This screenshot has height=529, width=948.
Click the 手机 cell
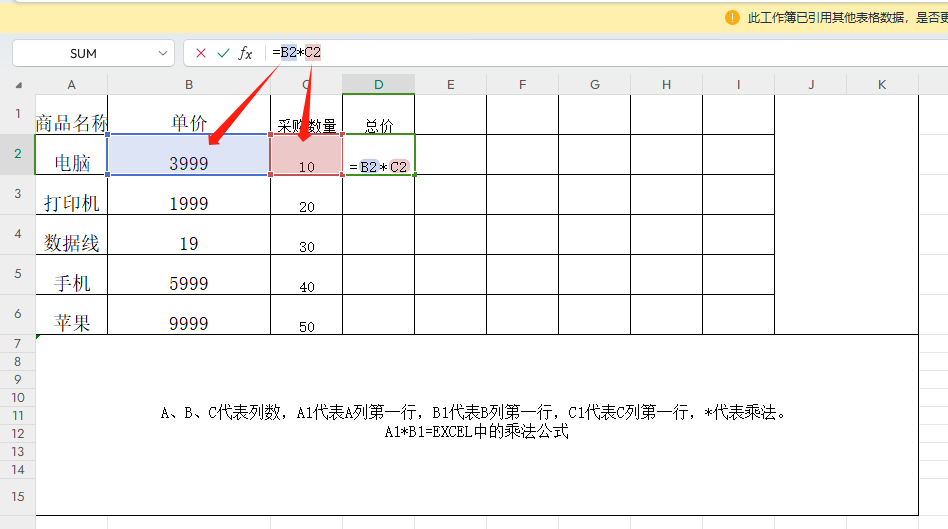pos(71,274)
